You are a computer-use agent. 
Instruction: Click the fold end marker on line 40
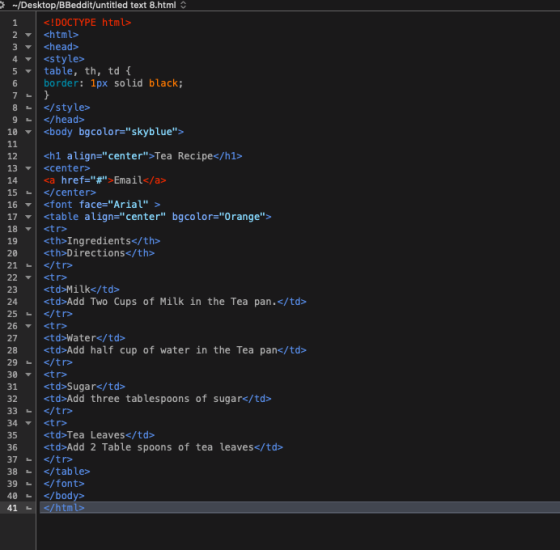pyautogui.click(x=29, y=496)
